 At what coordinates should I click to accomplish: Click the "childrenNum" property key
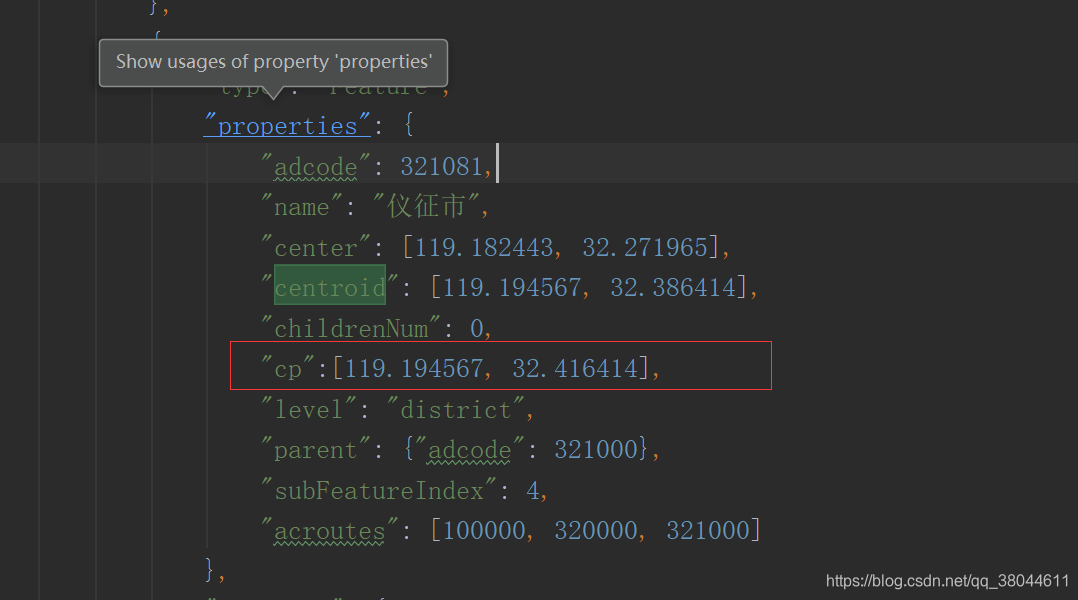351,329
